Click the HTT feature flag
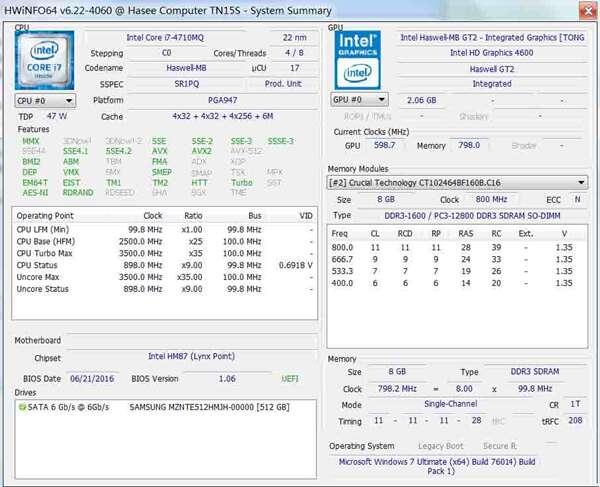The height and width of the screenshot is (487, 600). (x=200, y=182)
